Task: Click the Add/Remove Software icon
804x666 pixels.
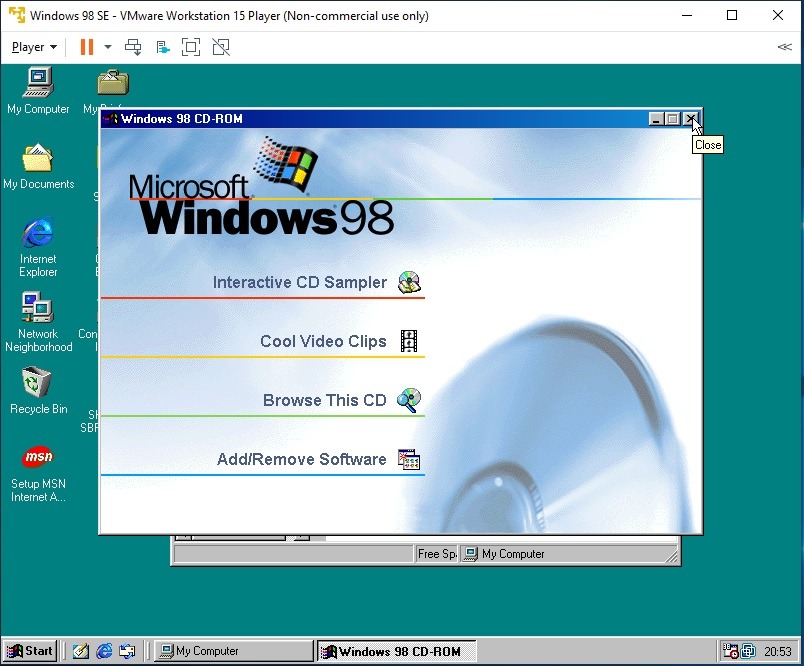Action: (409, 459)
